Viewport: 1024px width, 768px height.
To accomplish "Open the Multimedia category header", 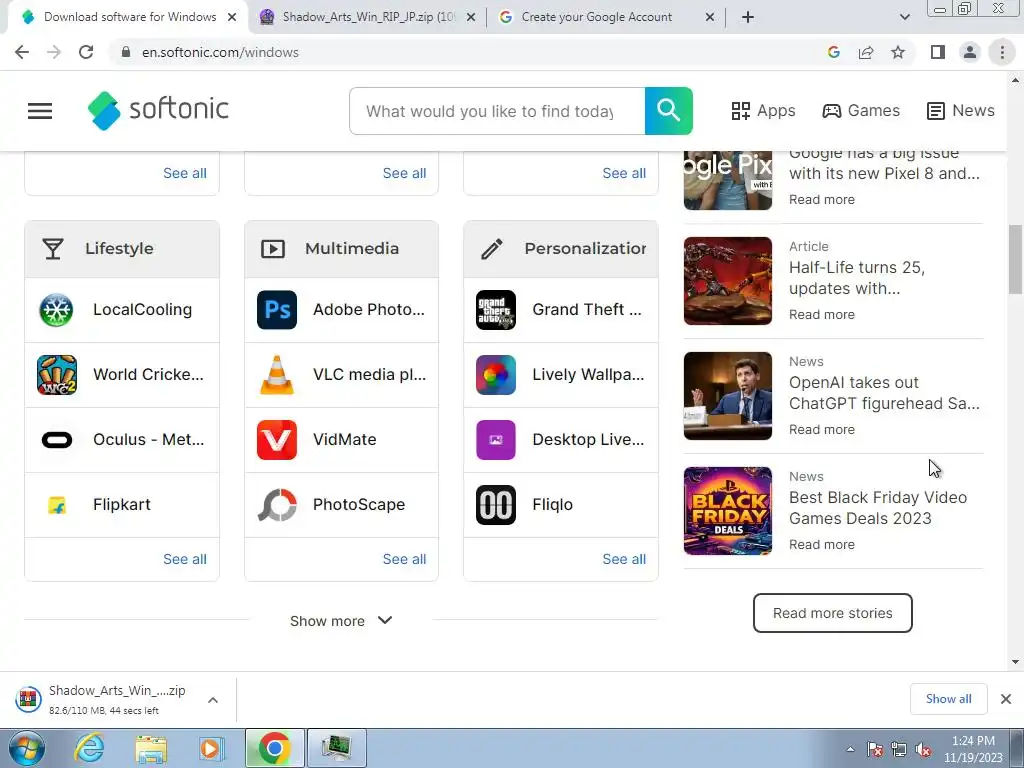I will [341, 249].
